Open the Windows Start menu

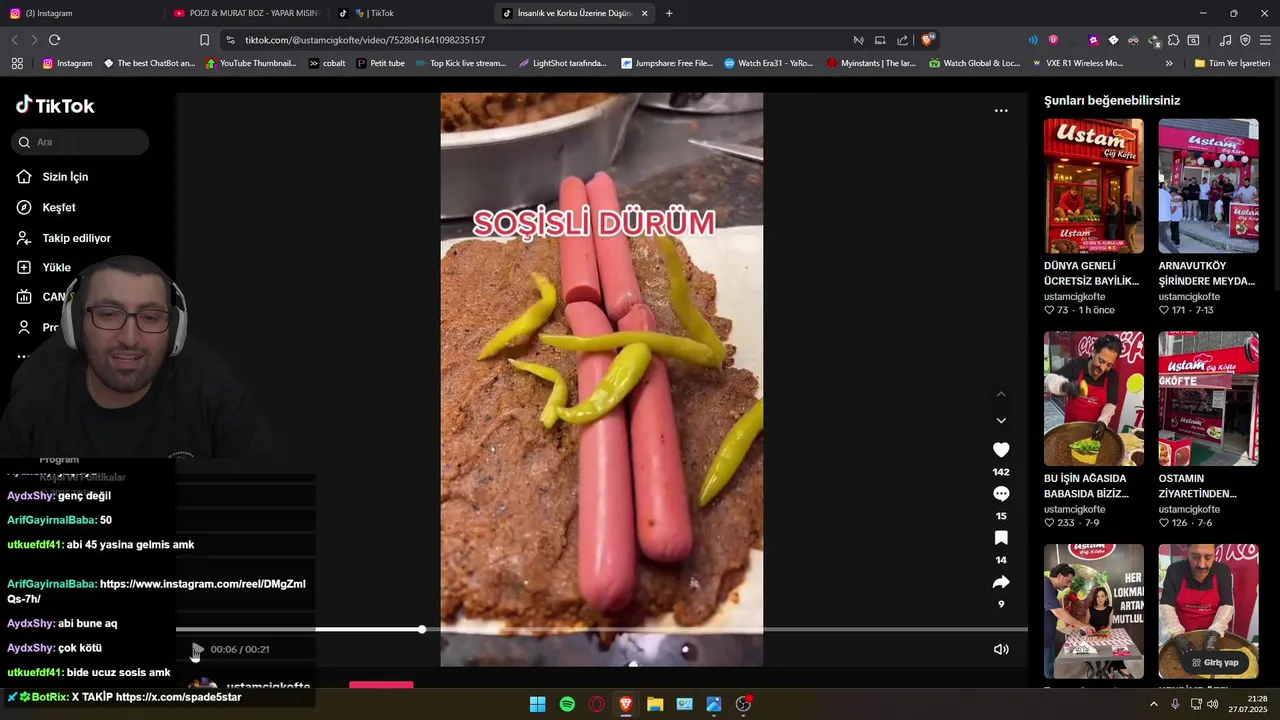(x=537, y=704)
